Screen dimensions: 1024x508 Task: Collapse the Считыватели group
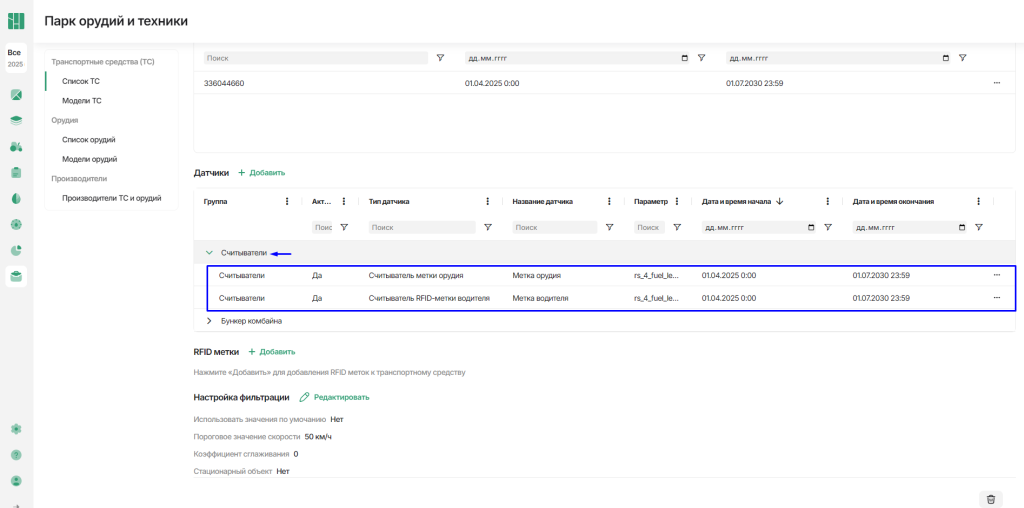coord(209,253)
